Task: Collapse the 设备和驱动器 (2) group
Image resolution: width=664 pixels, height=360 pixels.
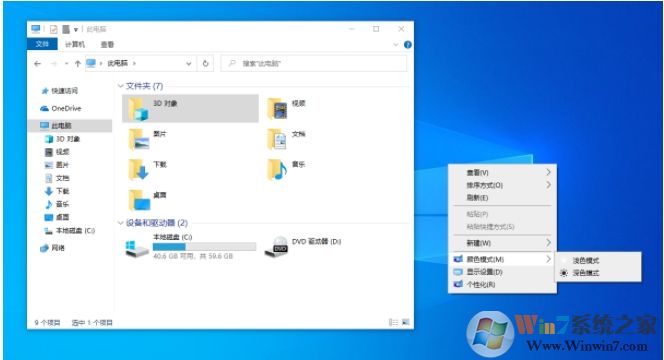Action: [x=120, y=223]
